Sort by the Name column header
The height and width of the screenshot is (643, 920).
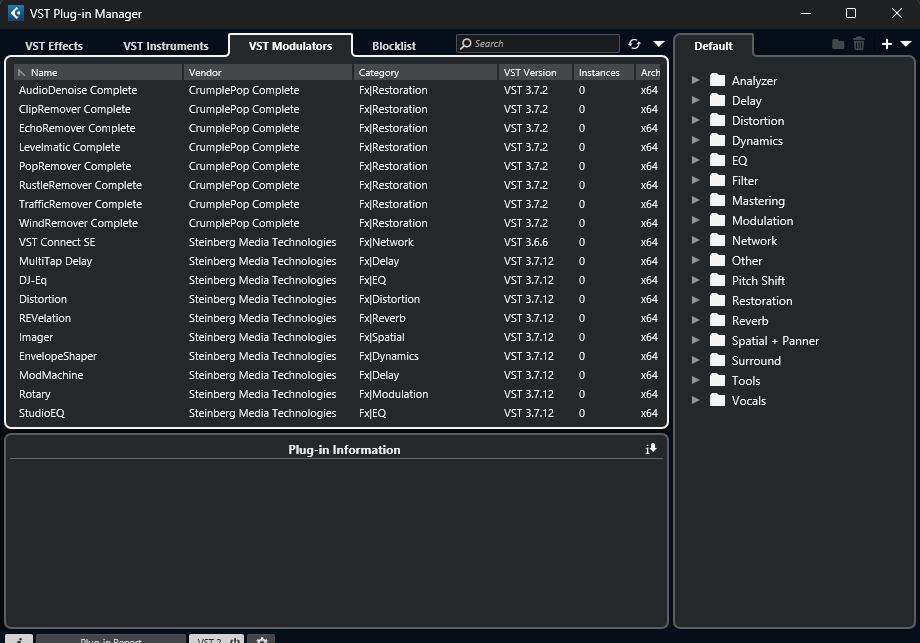(x=98, y=72)
